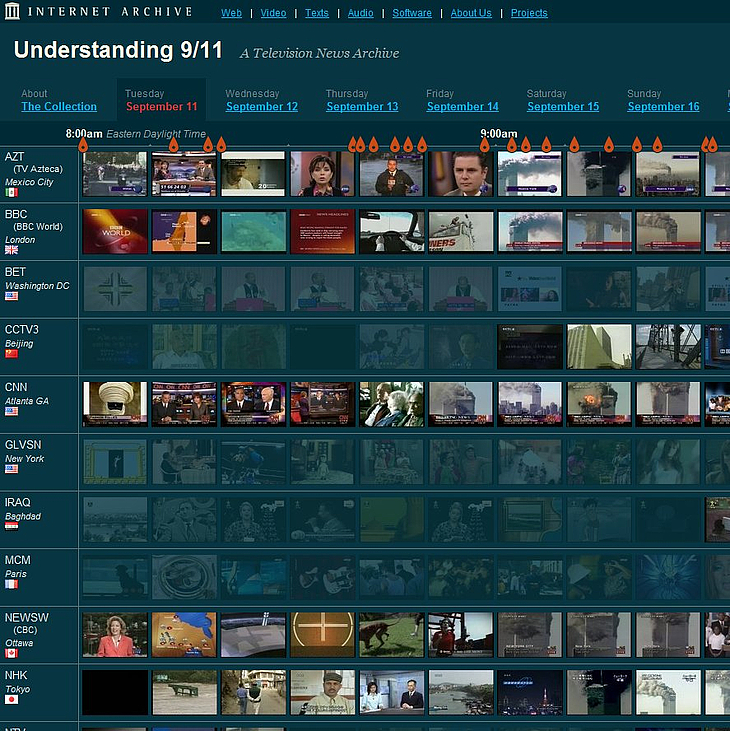The width and height of the screenshot is (730, 731).
Task: Open CNN thumbnail of three elderly people
Action: tap(392, 404)
